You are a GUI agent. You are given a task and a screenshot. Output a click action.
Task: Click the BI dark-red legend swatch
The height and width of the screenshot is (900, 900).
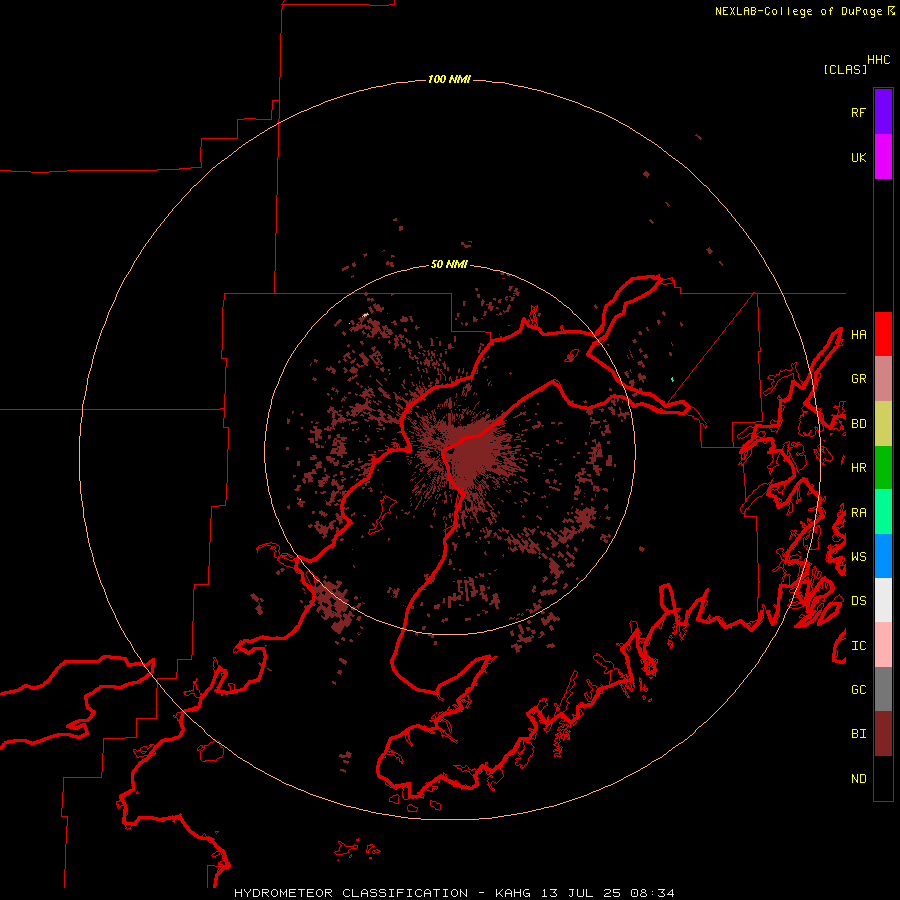pyautogui.click(x=883, y=734)
